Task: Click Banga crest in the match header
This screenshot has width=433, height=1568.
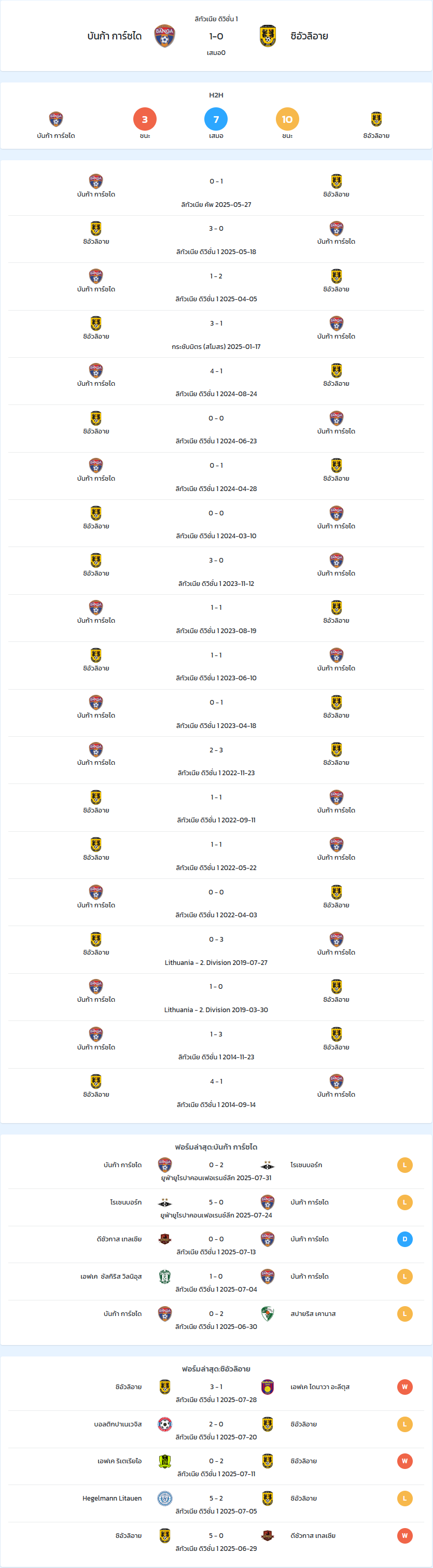Action: 164,36
